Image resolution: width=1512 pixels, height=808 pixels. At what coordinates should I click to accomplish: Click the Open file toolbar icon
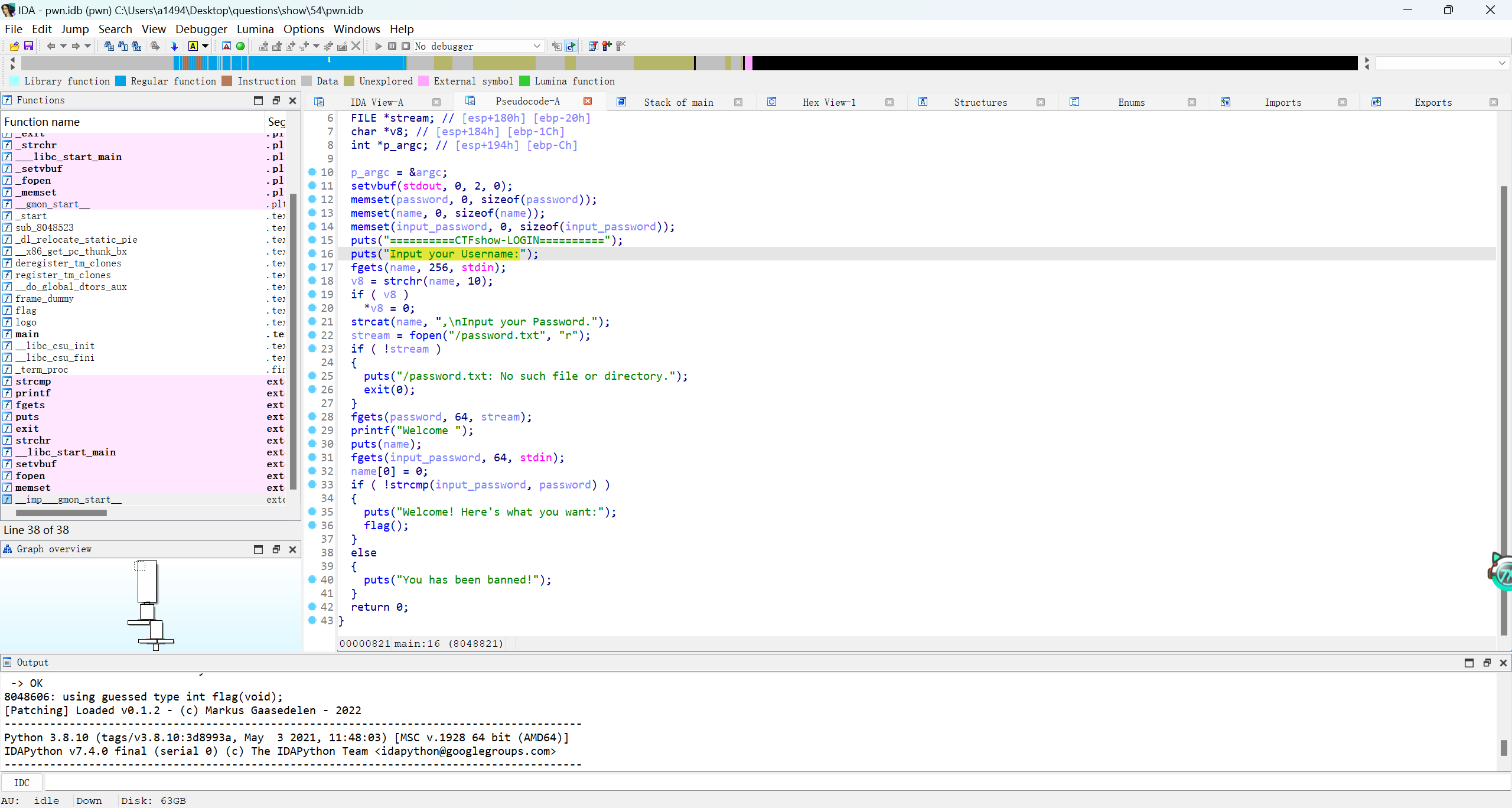pos(14,46)
